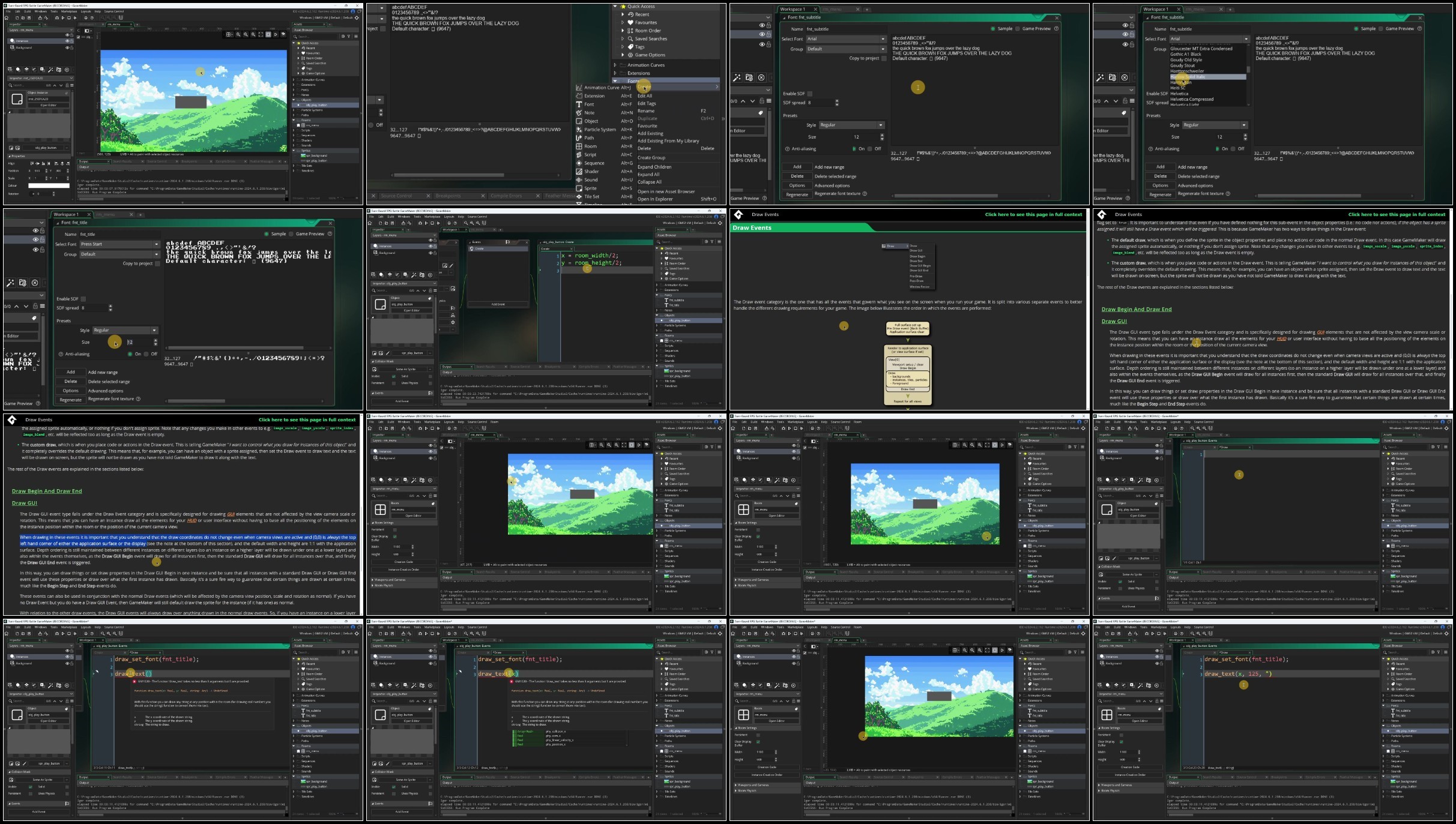This screenshot has height=824, width=1456.
Task: Tick Copy to project in fnt_title editor
Action: pos(158,263)
